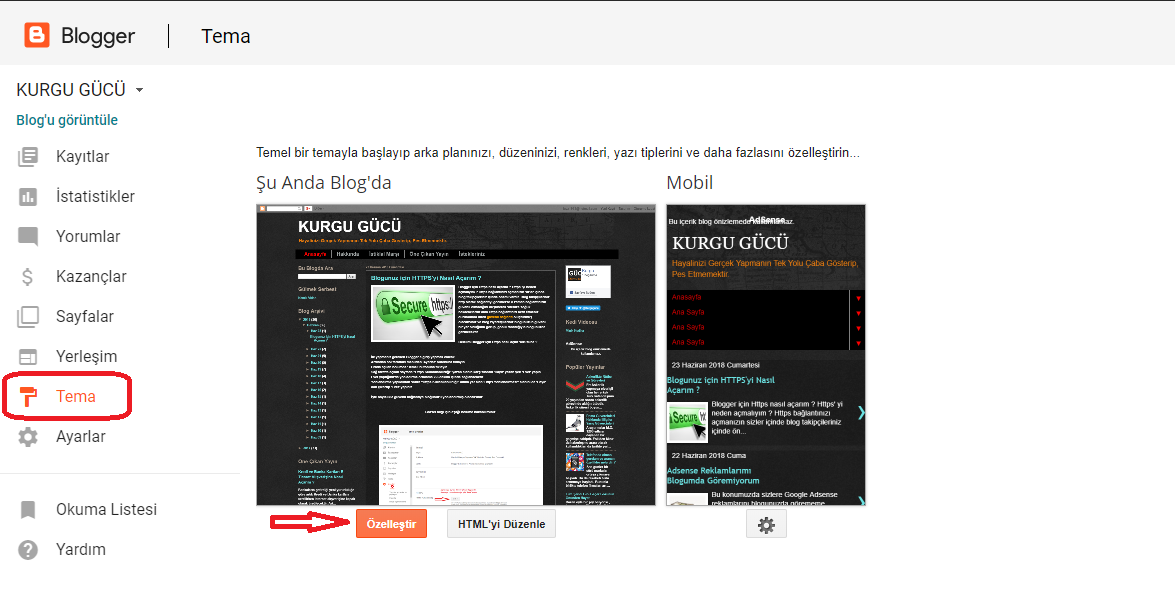Click the Tema page heading in header
Image resolution: width=1175 pixels, height=590 pixels.
pyautogui.click(x=226, y=36)
